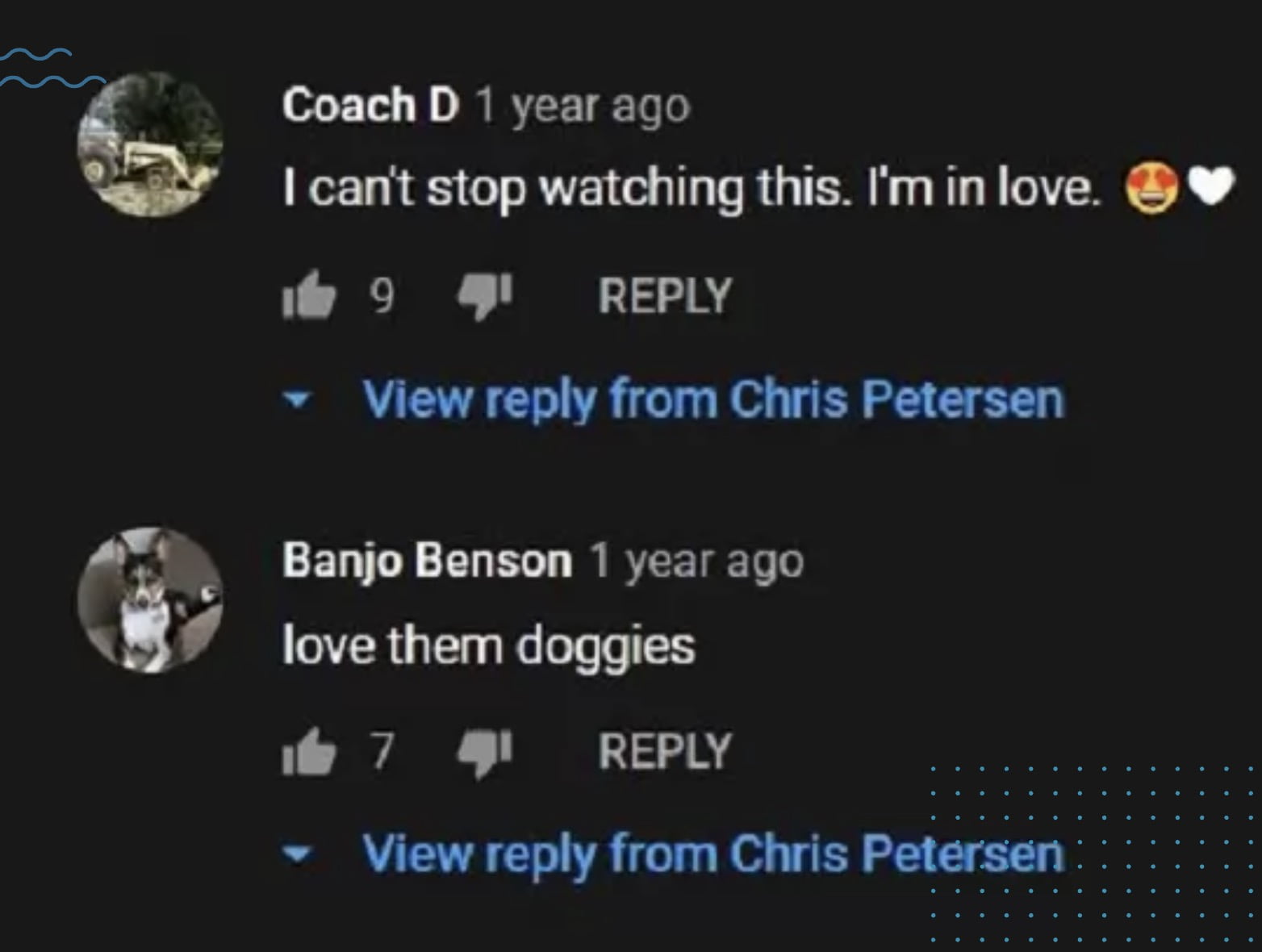Click the white heart emoji in the comment
Image resolution: width=1262 pixels, height=952 pixels.
(x=1211, y=186)
